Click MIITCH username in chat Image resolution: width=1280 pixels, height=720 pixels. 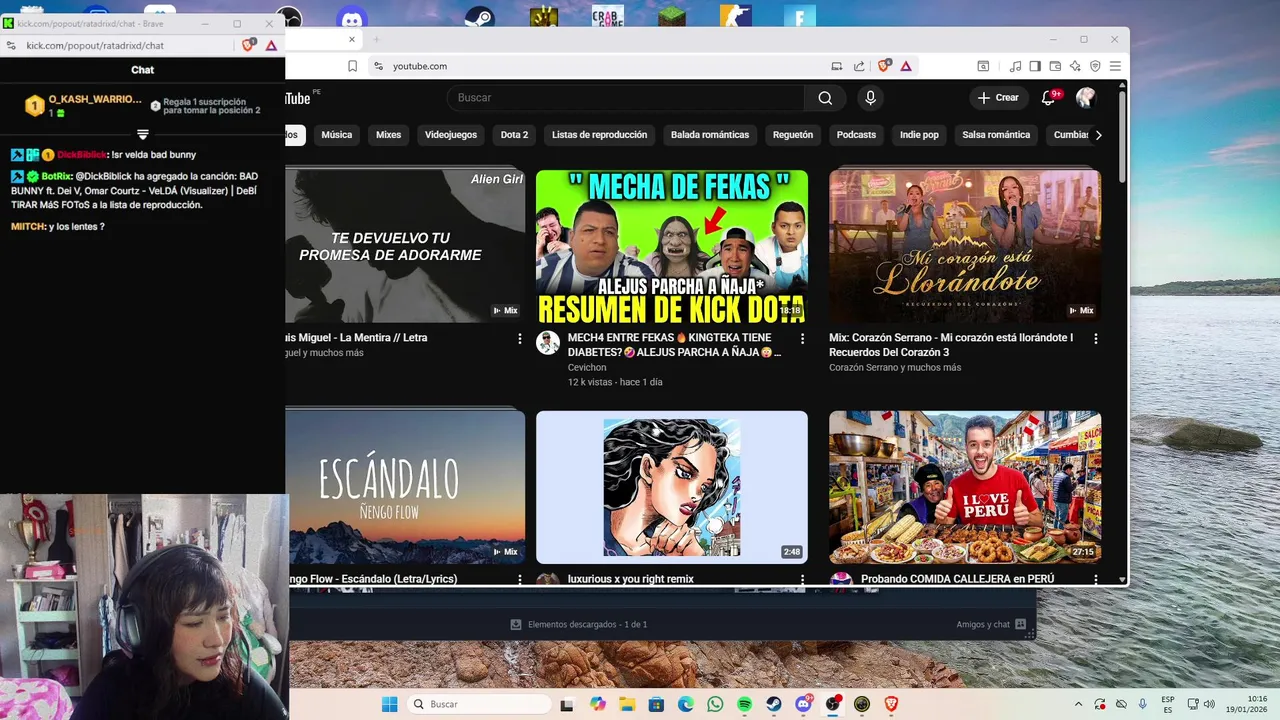click(28, 227)
